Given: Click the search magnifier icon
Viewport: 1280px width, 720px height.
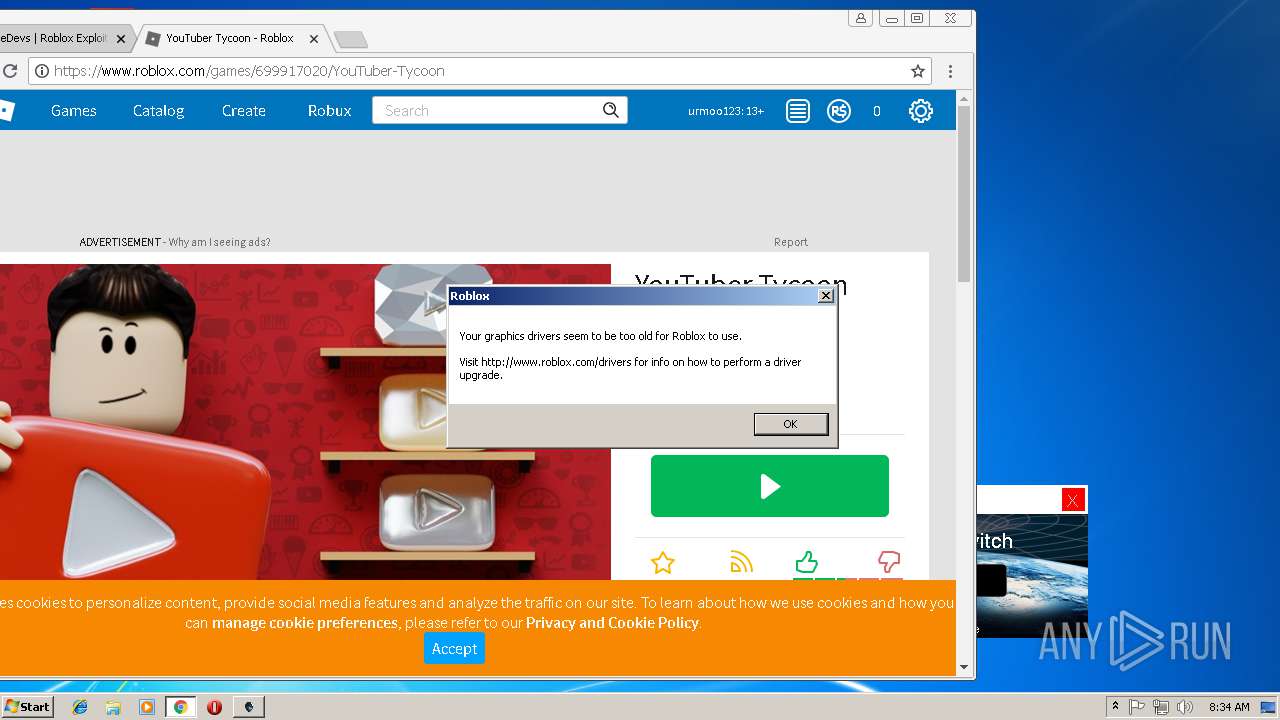Looking at the screenshot, I should point(611,110).
